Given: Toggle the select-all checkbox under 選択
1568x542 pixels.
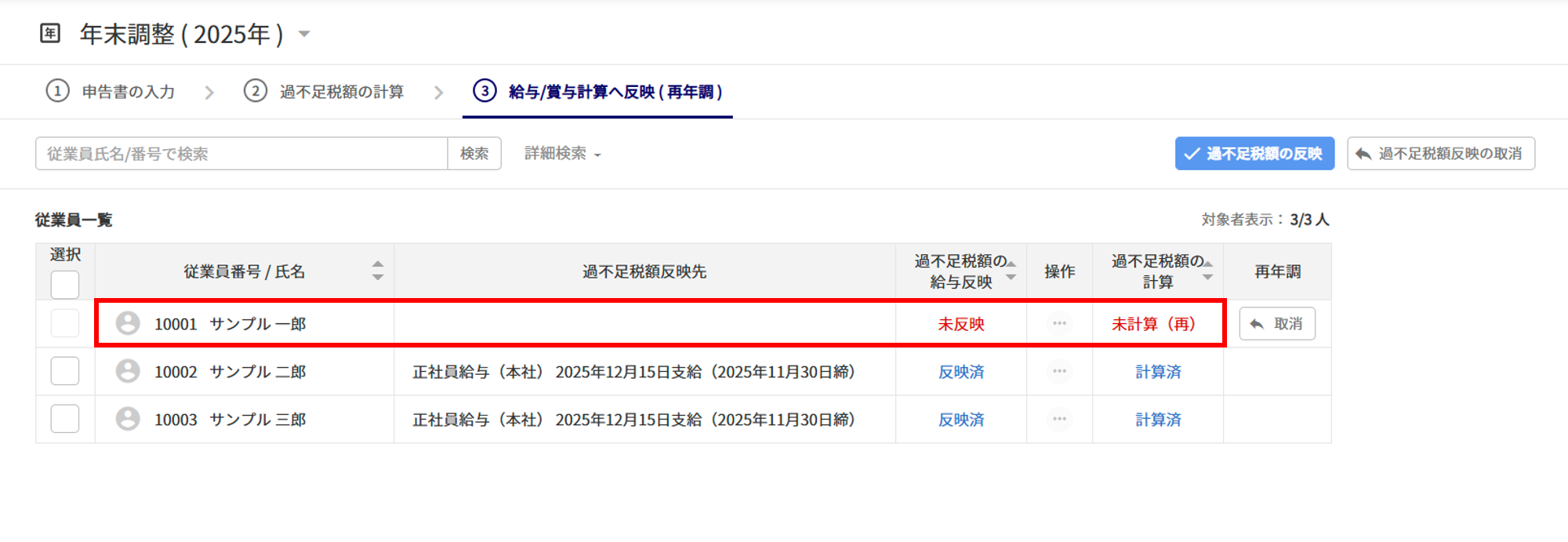Looking at the screenshot, I should pyautogui.click(x=65, y=285).
